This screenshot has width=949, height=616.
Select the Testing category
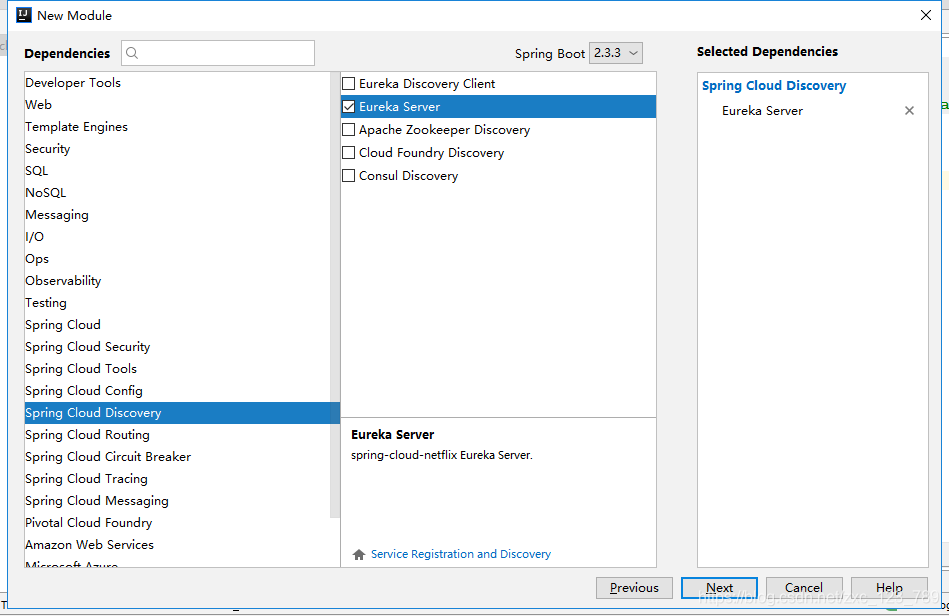(x=178, y=303)
